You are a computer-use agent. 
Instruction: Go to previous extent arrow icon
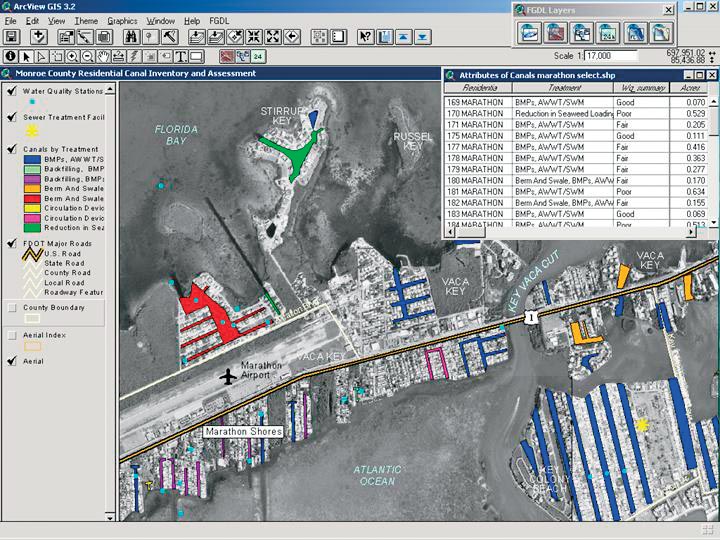click(x=292, y=37)
